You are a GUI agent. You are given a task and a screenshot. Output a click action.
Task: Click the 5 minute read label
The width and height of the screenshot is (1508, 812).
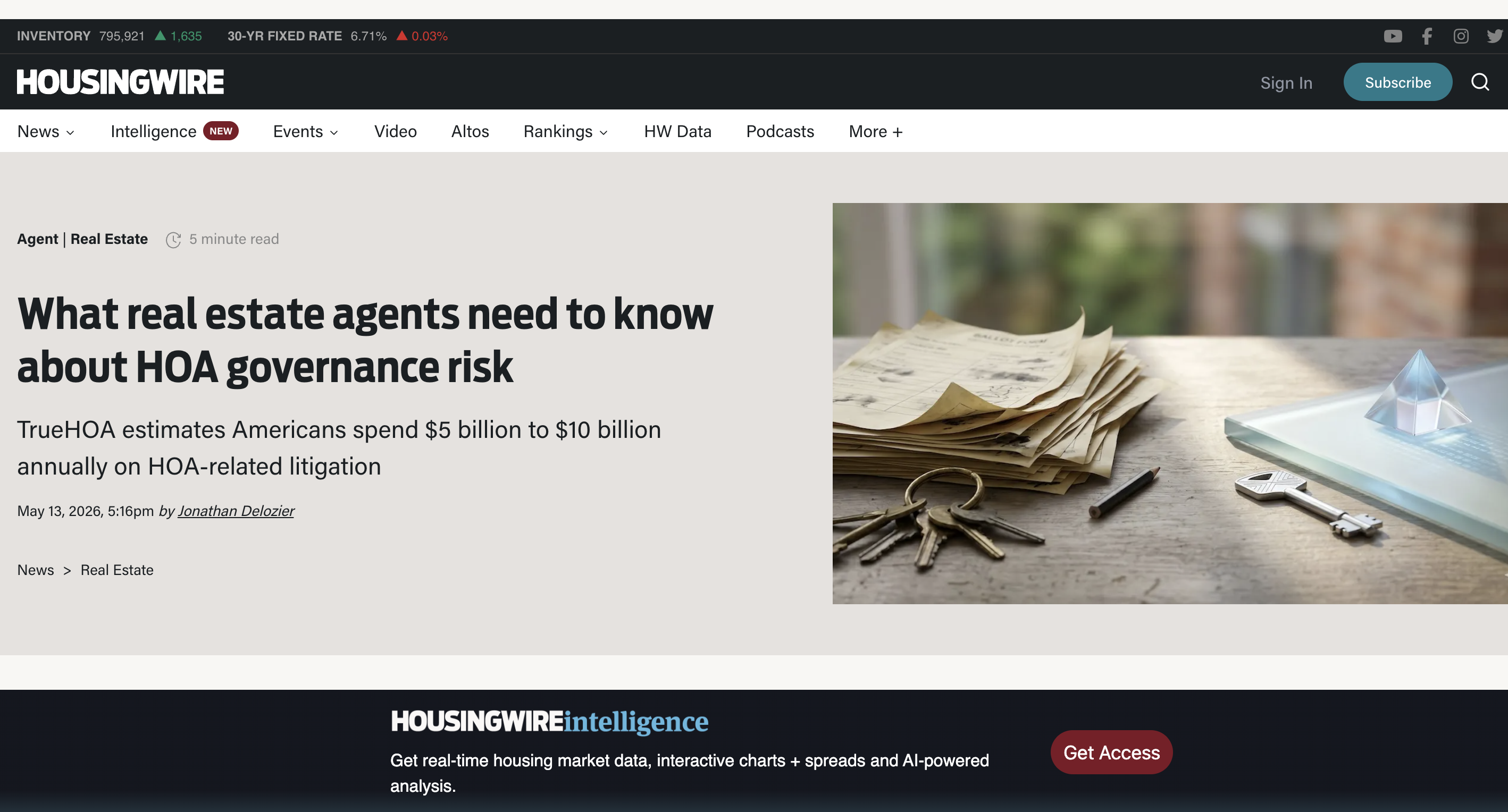234,239
